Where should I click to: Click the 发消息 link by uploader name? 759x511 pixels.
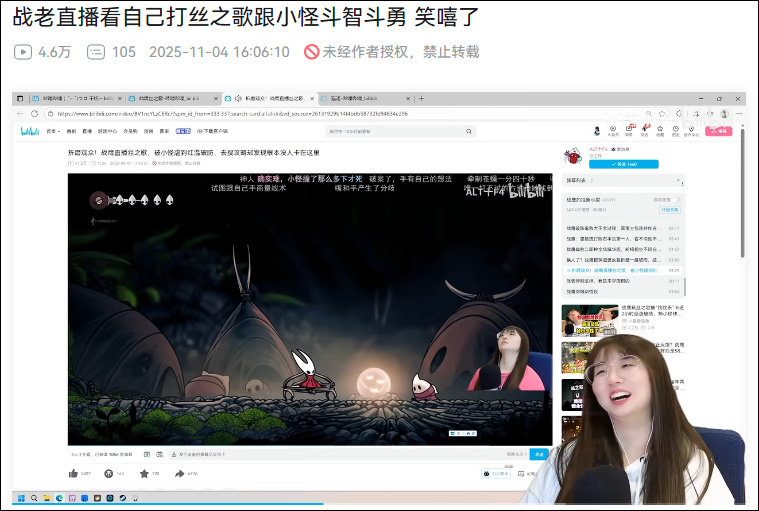[621, 149]
